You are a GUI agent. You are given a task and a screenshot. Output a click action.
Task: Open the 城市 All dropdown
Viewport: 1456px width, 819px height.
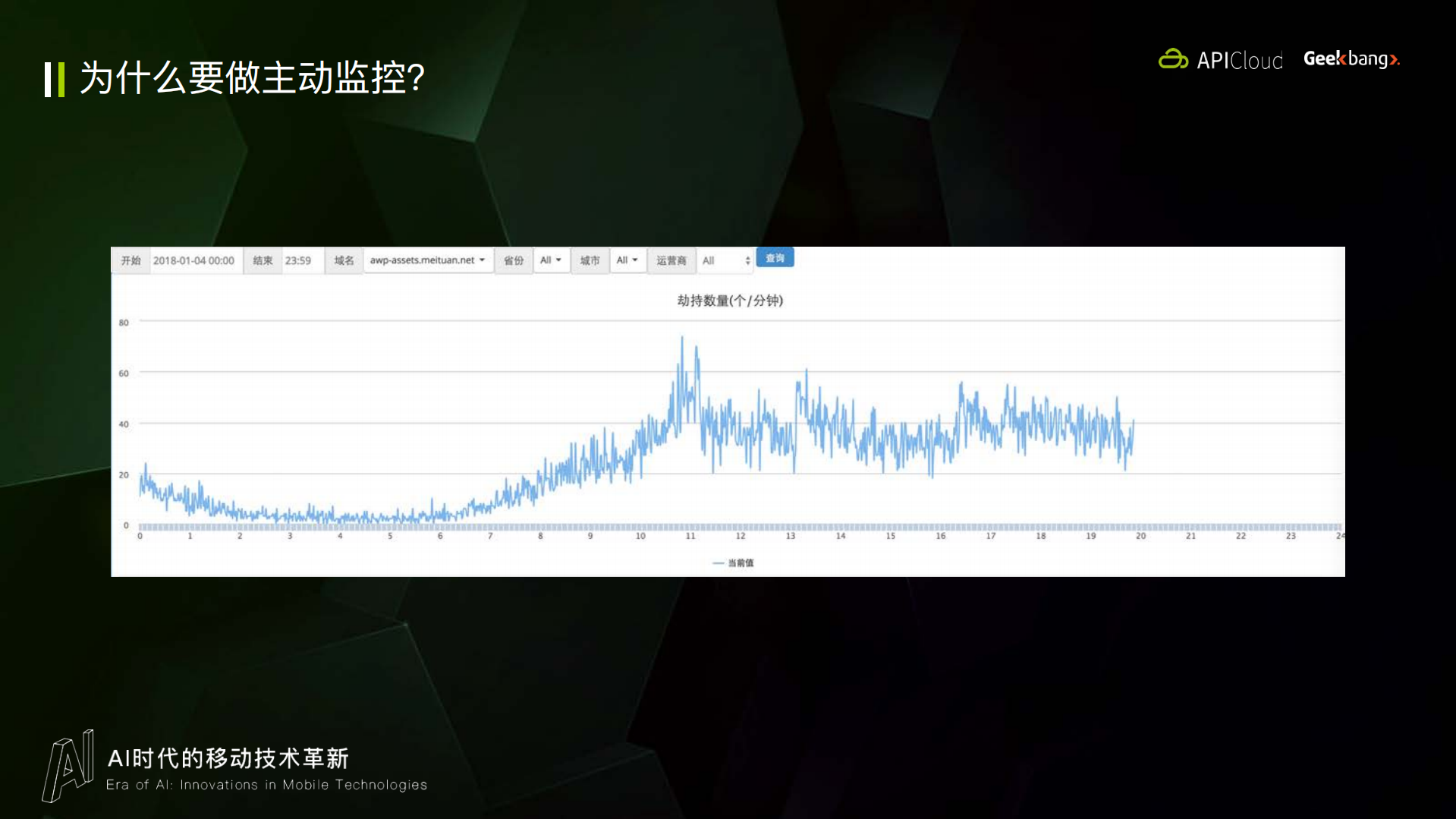(x=627, y=260)
